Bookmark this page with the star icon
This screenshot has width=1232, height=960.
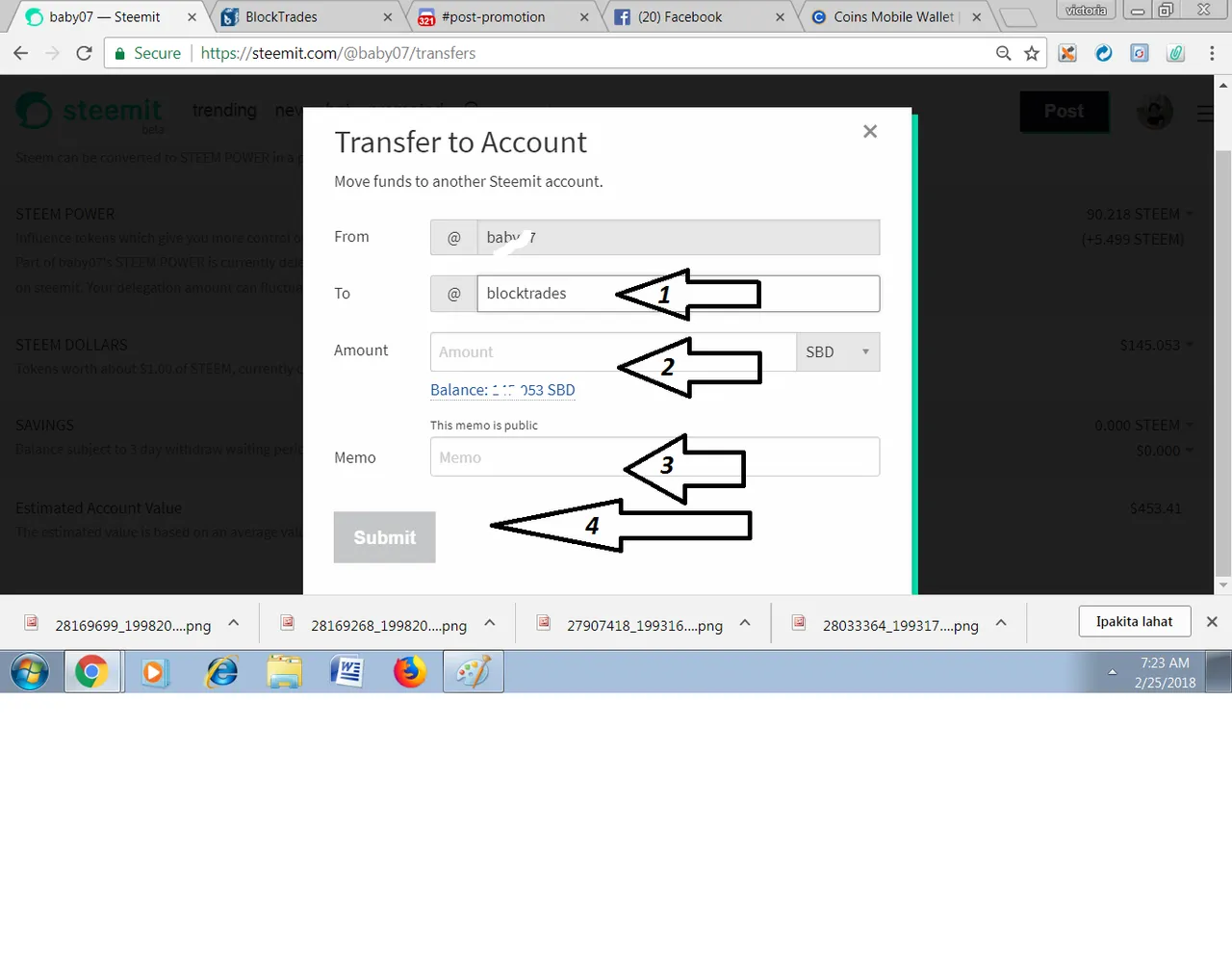[1032, 53]
